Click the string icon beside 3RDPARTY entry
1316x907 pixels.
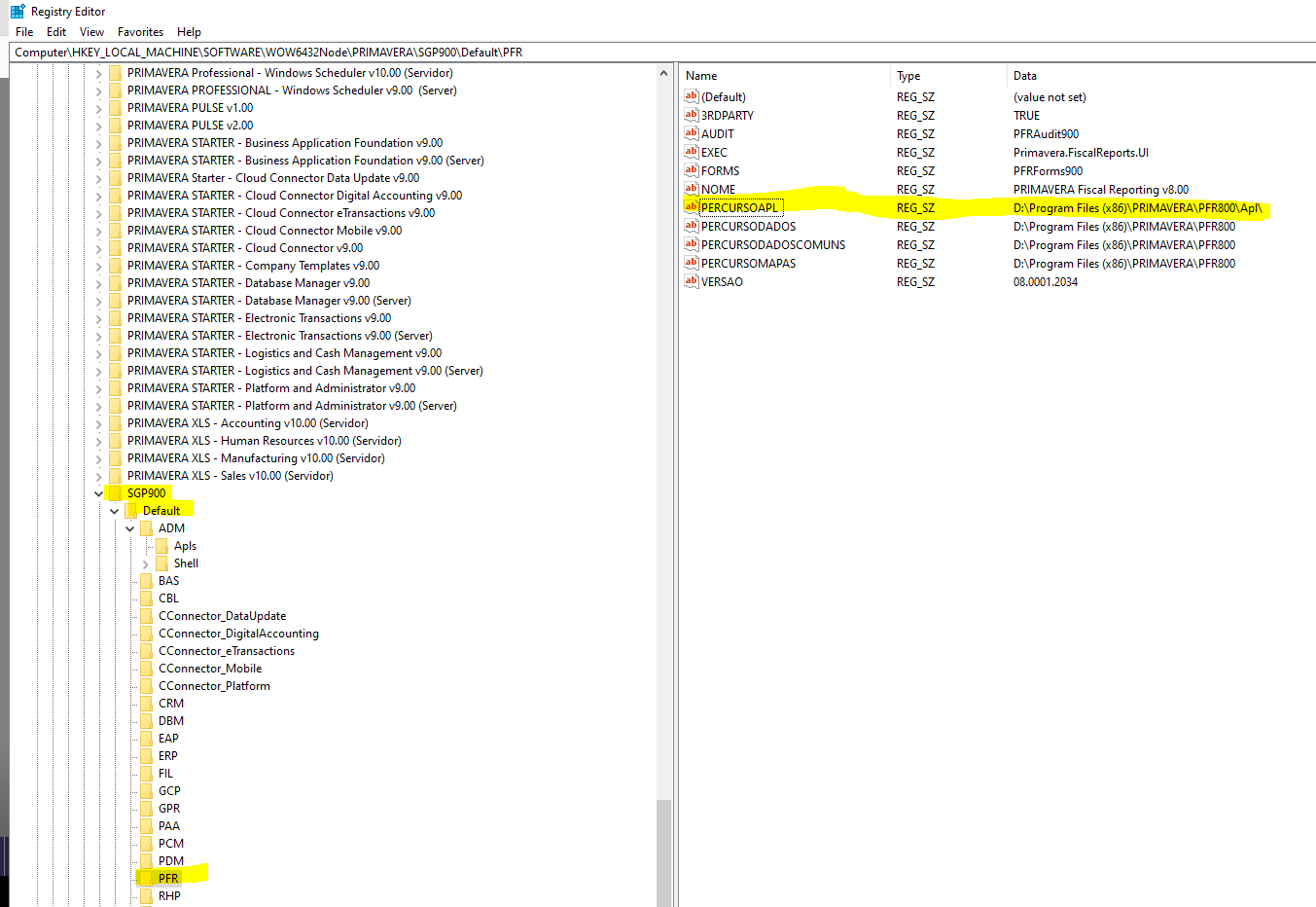click(691, 115)
